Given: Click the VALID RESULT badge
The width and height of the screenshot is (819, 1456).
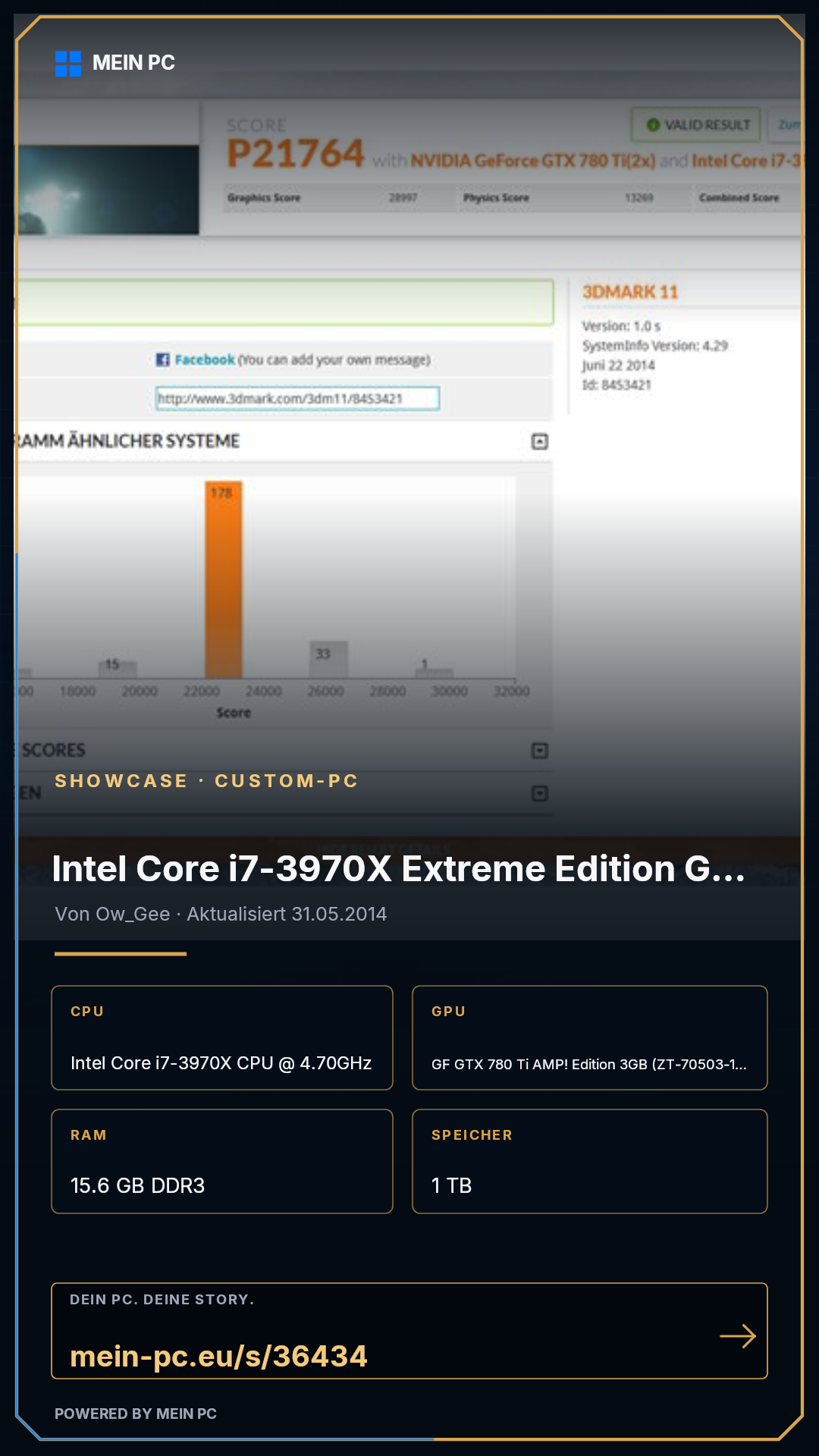Looking at the screenshot, I should coord(696,124).
